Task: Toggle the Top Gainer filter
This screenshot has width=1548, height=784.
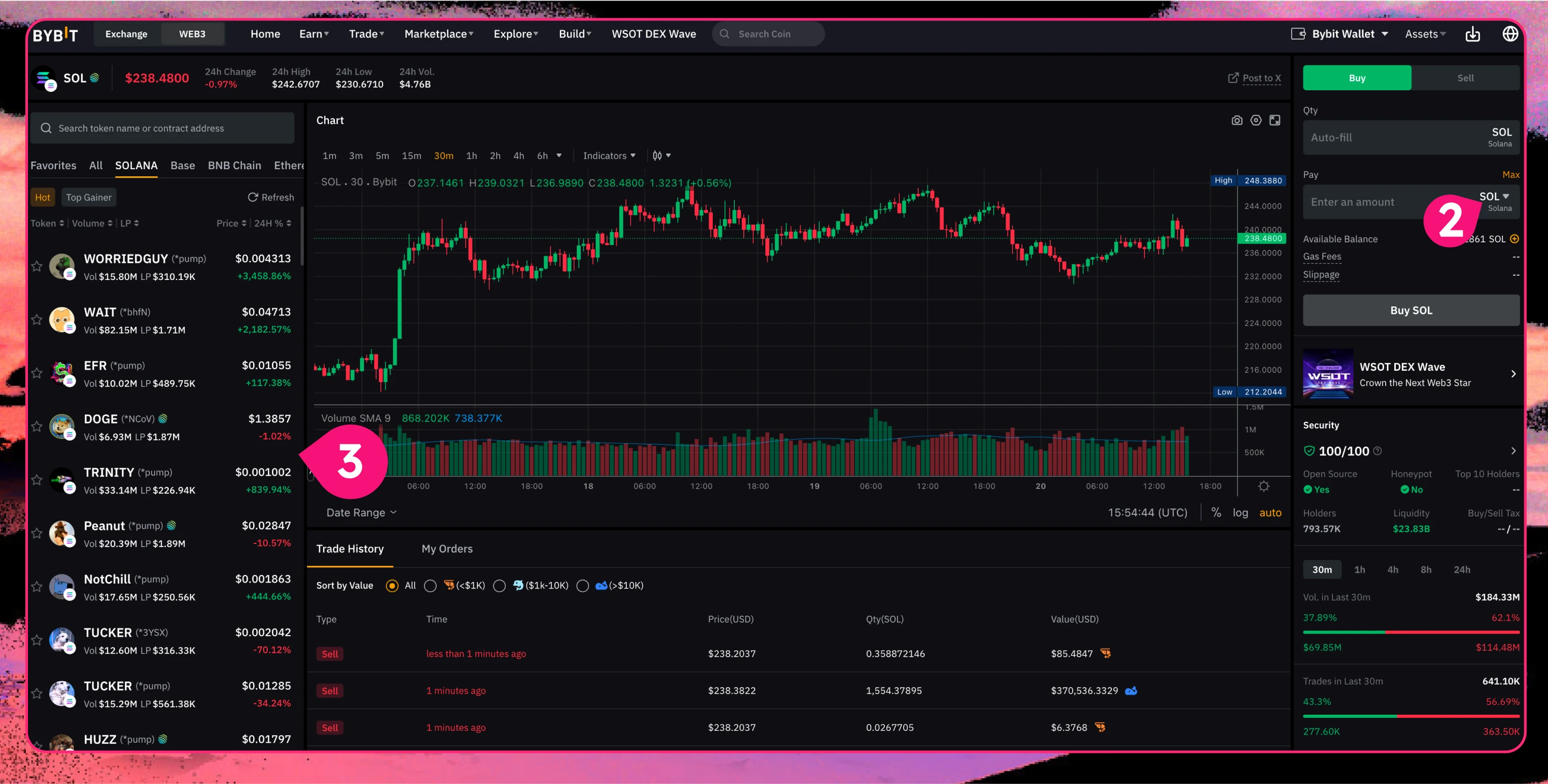Action: [89, 197]
